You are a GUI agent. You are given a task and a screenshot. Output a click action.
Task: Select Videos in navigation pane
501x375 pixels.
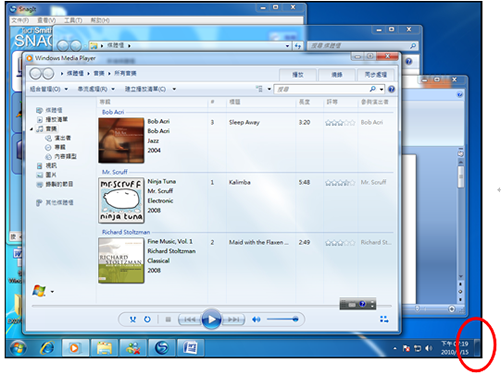tap(47, 166)
